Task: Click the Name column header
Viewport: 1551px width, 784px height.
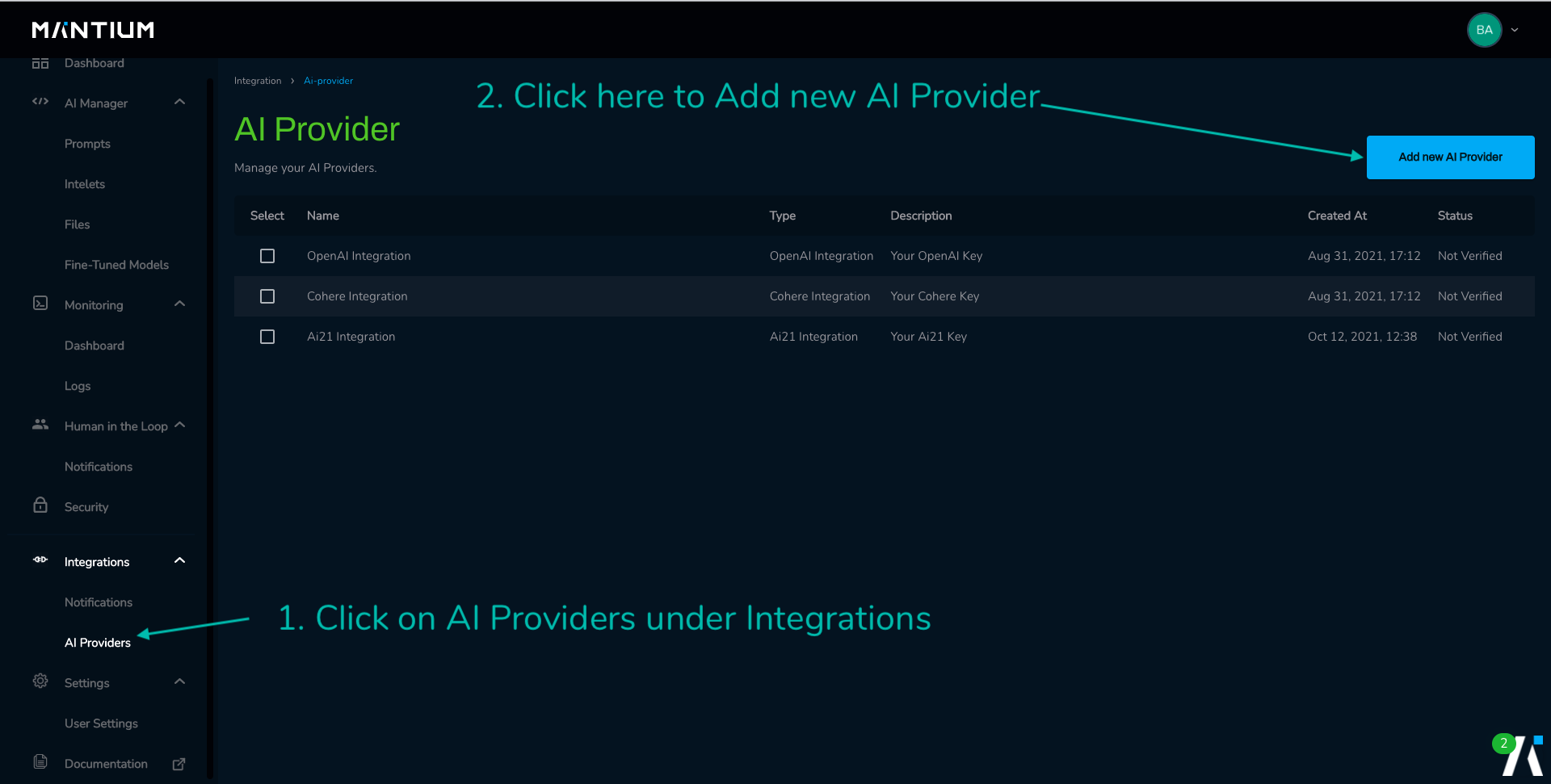Action: click(x=323, y=216)
